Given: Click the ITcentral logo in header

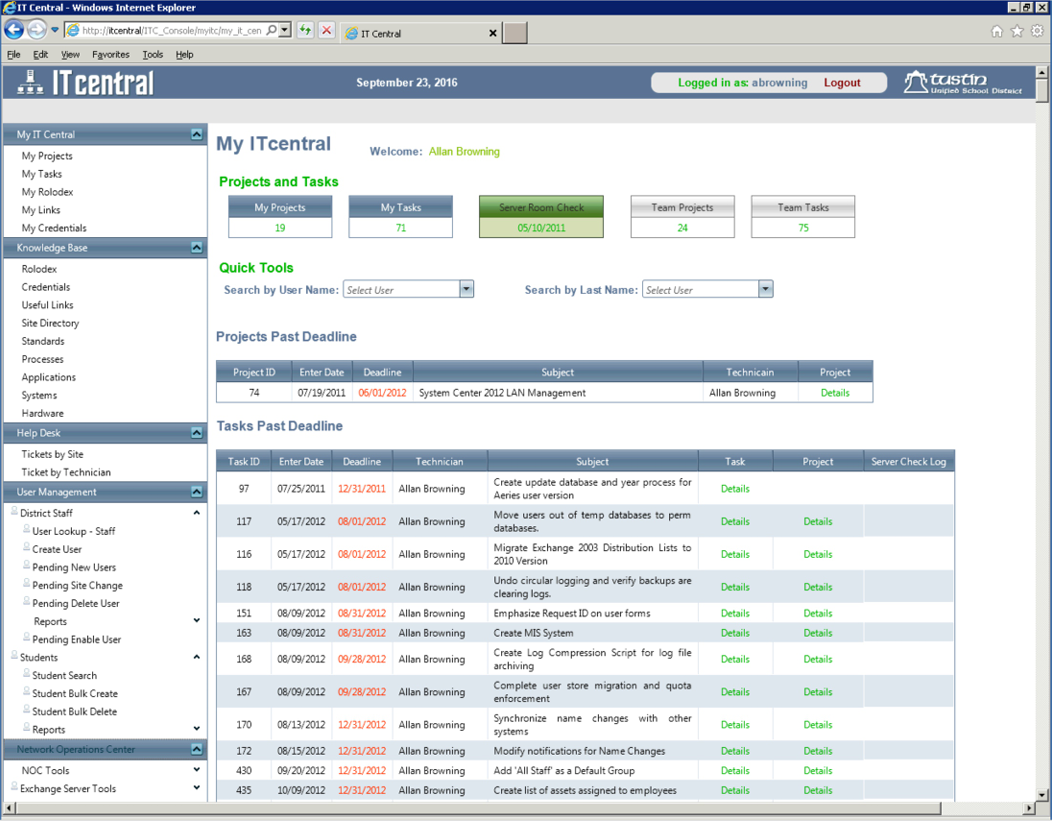Looking at the screenshot, I should 85,83.
